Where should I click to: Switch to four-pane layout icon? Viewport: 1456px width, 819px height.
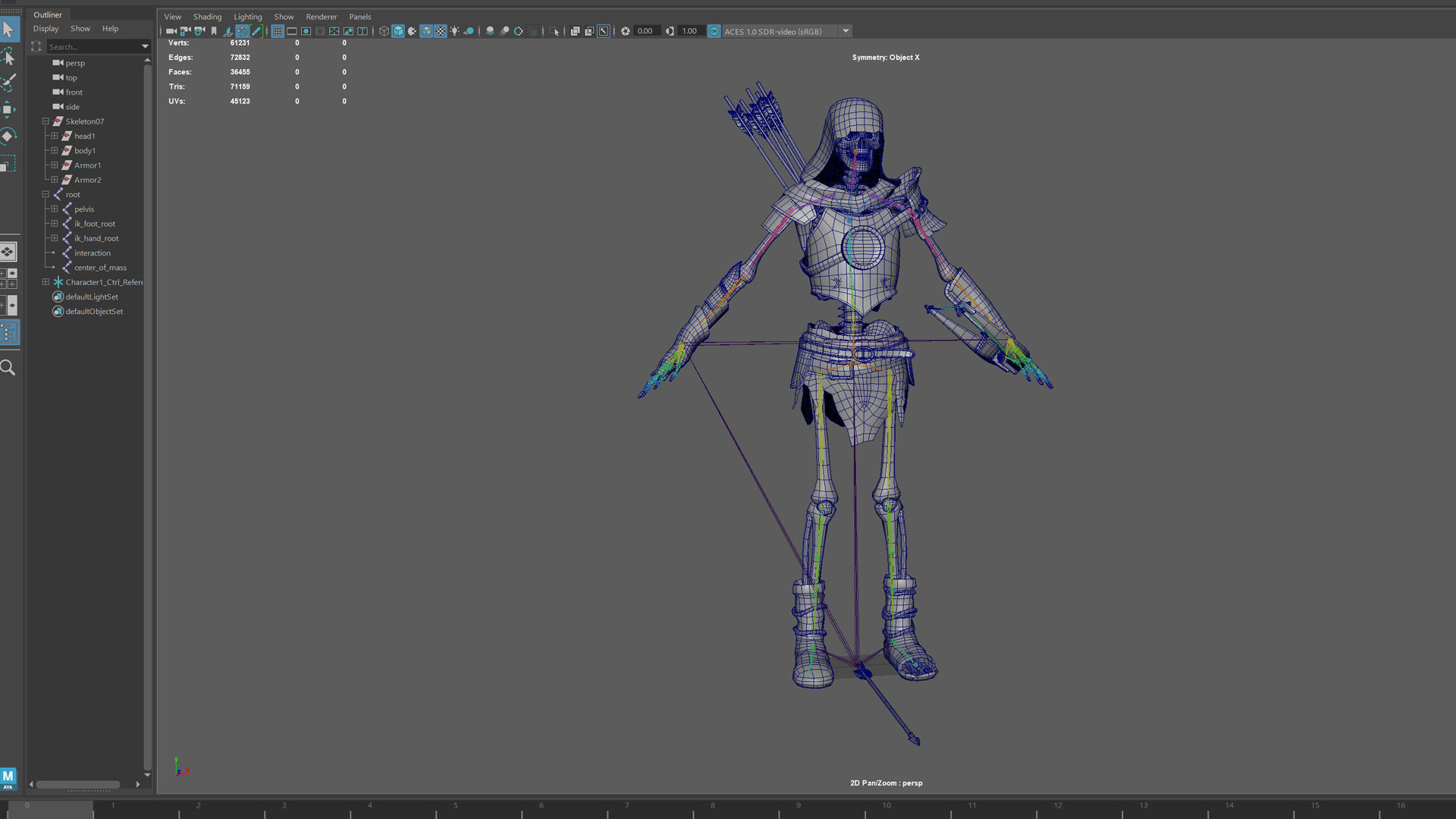(8, 278)
